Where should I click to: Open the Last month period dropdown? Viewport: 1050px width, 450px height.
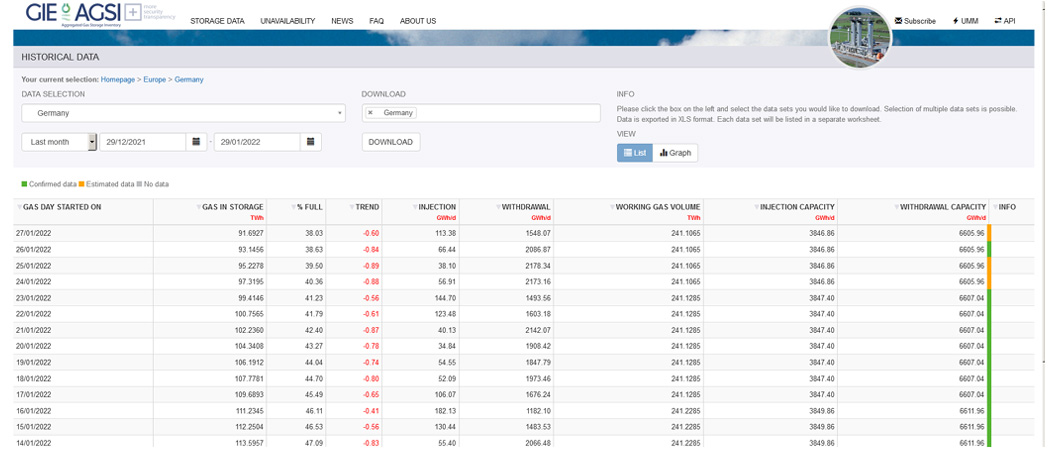[59, 142]
